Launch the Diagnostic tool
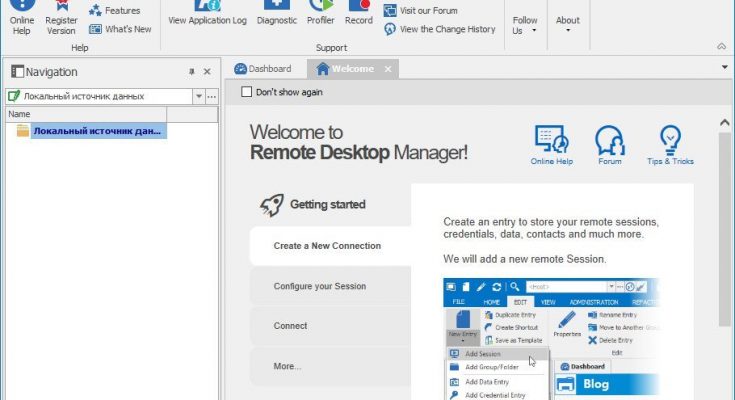 tap(276, 14)
